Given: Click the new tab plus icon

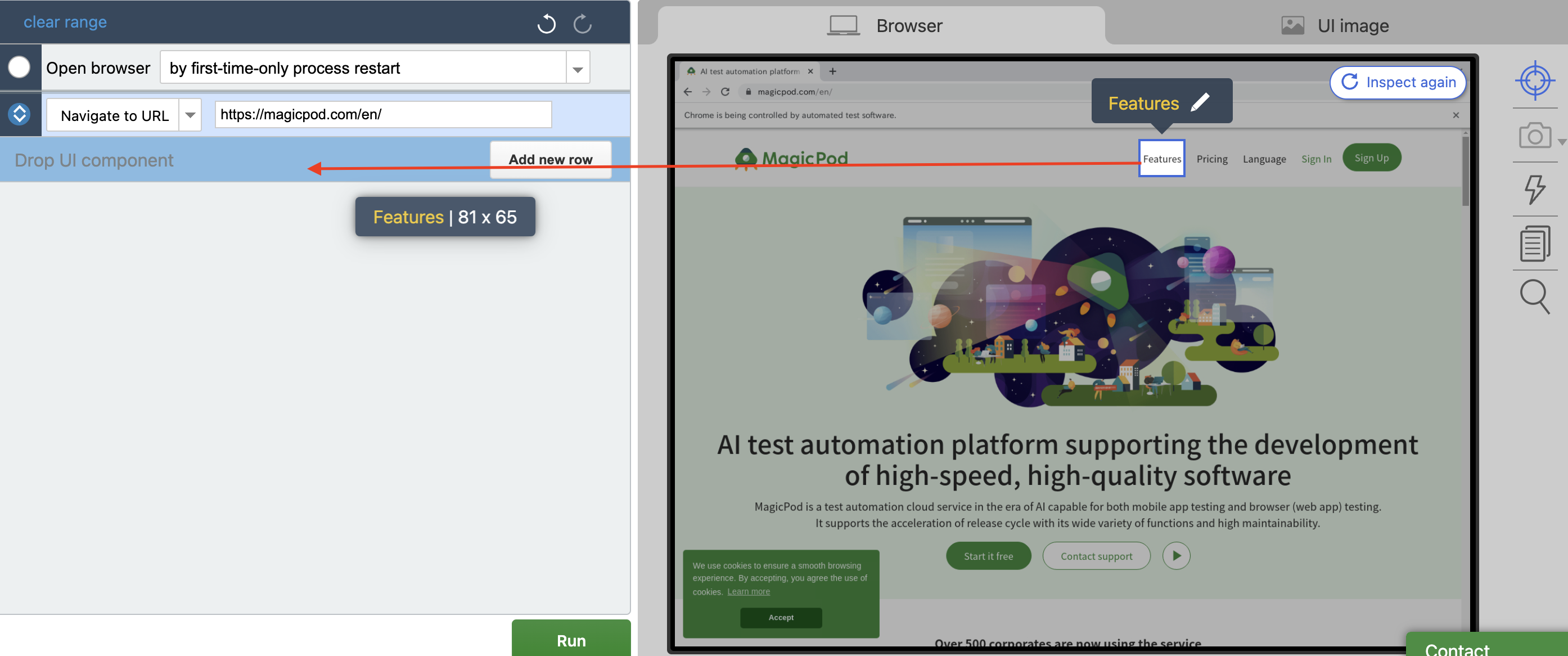Looking at the screenshot, I should pyautogui.click(x=832, y=71).
